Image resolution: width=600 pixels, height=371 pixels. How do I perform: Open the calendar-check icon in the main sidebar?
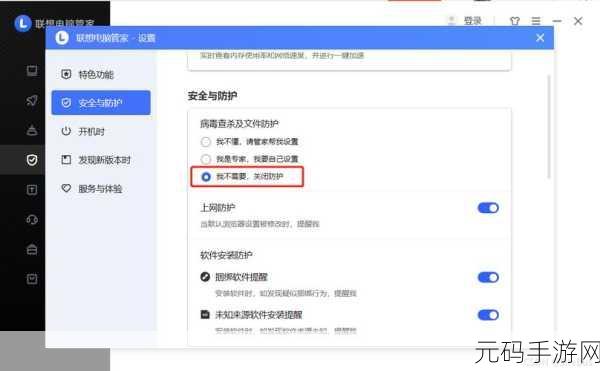pos(32,279)
